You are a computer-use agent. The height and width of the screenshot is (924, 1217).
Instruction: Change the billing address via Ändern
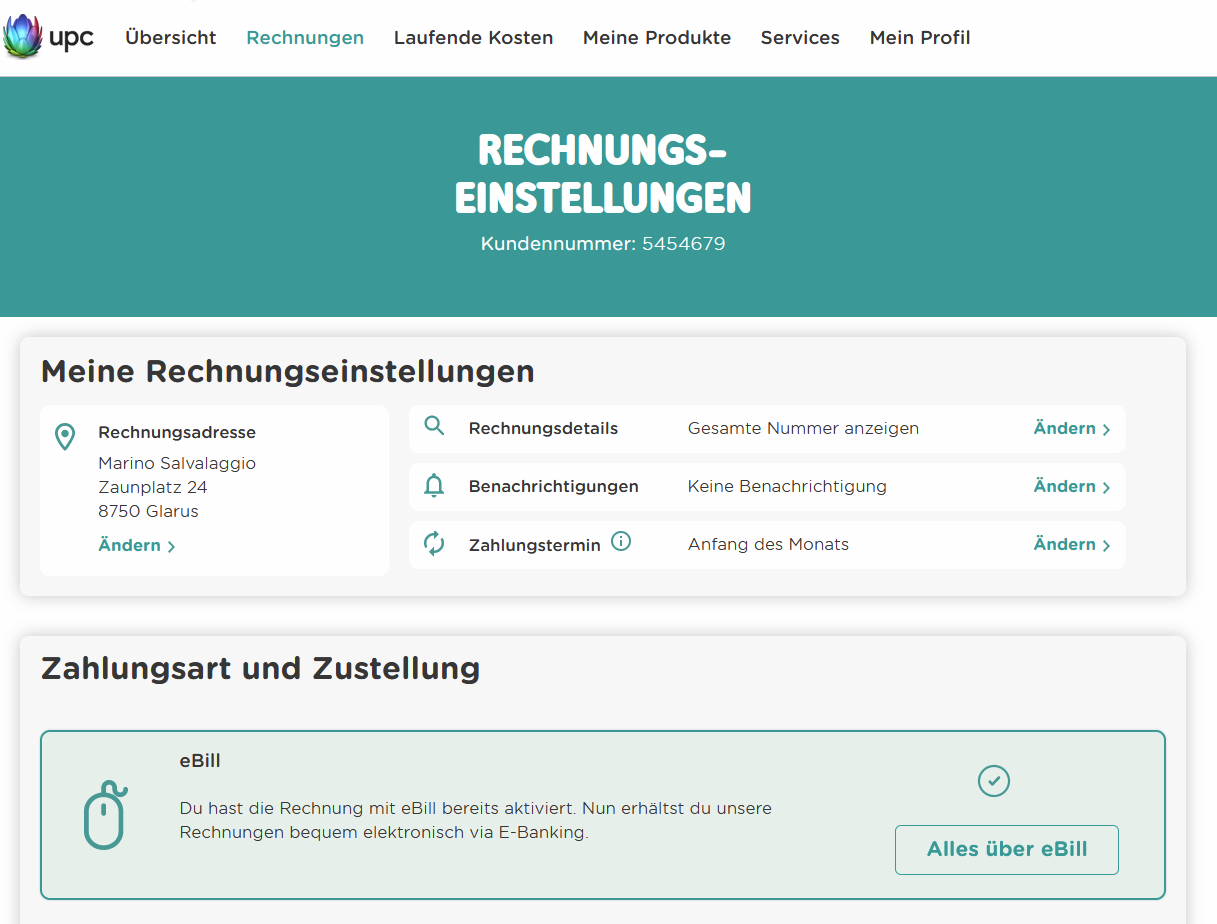[136, 546]
